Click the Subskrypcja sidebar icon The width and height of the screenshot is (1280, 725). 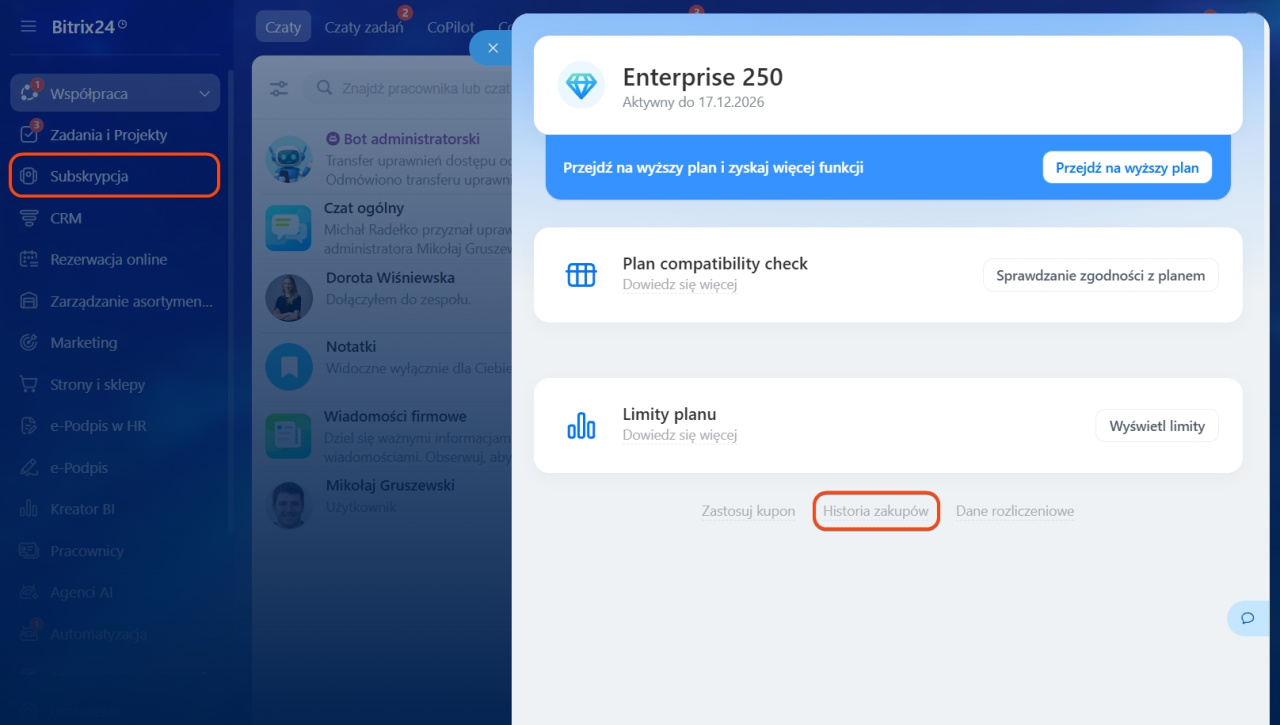click(x=29, y=176)
